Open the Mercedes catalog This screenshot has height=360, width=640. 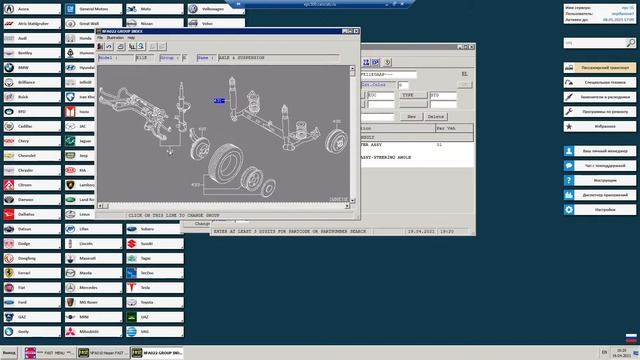(93, 288)
